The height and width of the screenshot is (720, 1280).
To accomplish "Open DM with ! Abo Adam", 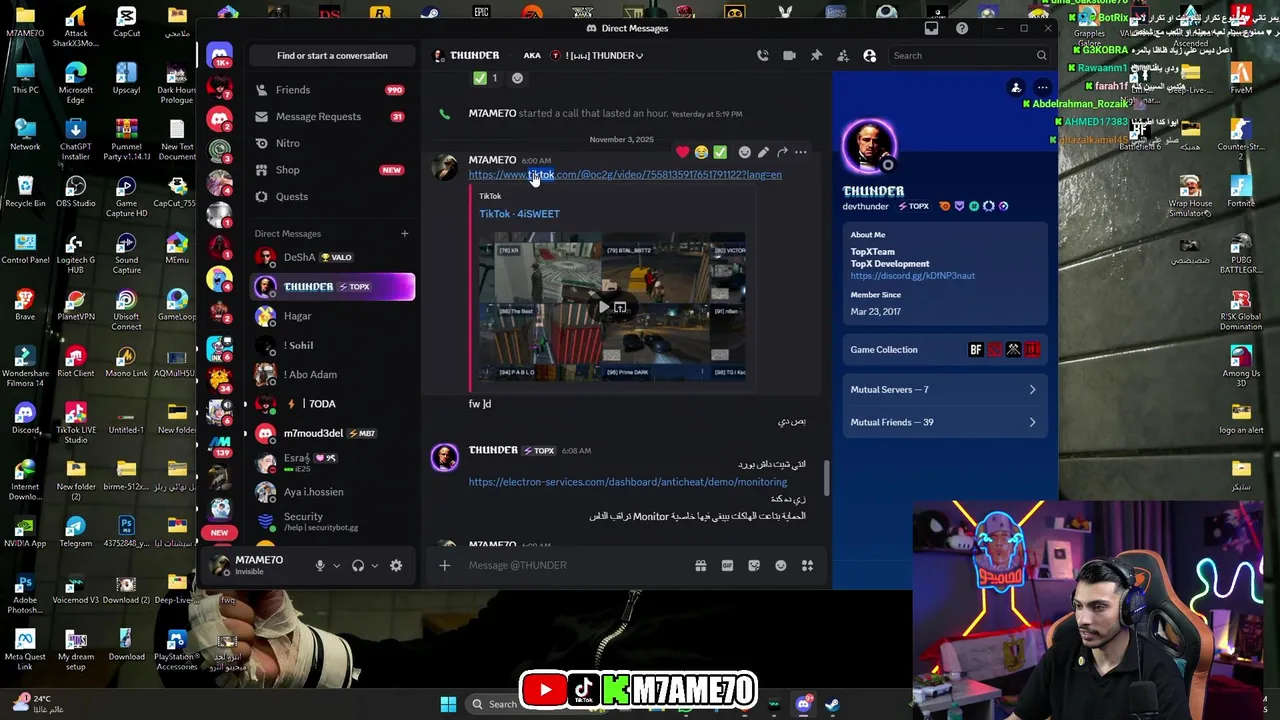I will click(331, 374).
